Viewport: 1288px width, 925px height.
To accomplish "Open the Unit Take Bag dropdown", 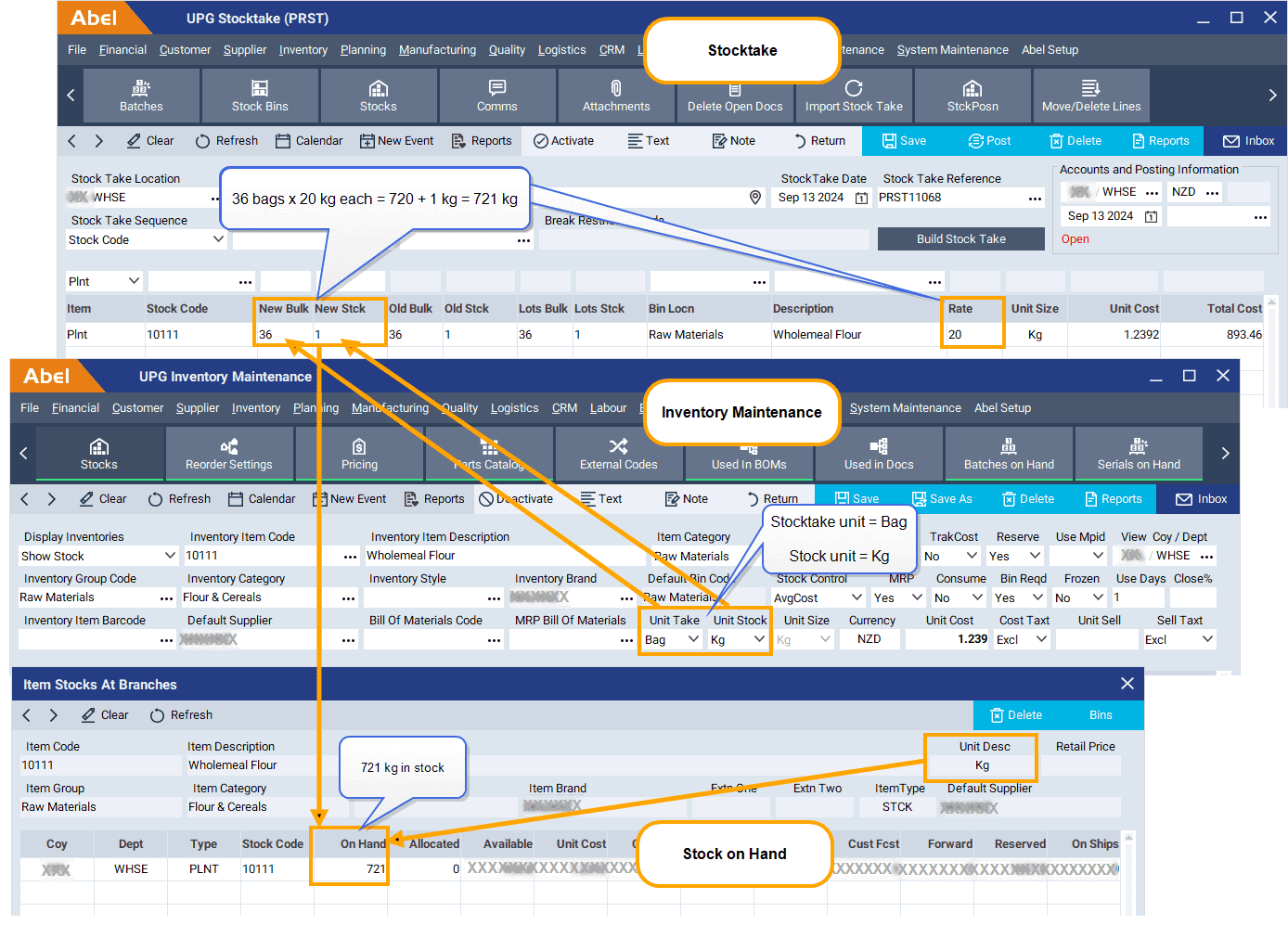I will pyautogui.click(x=693, y=639).
